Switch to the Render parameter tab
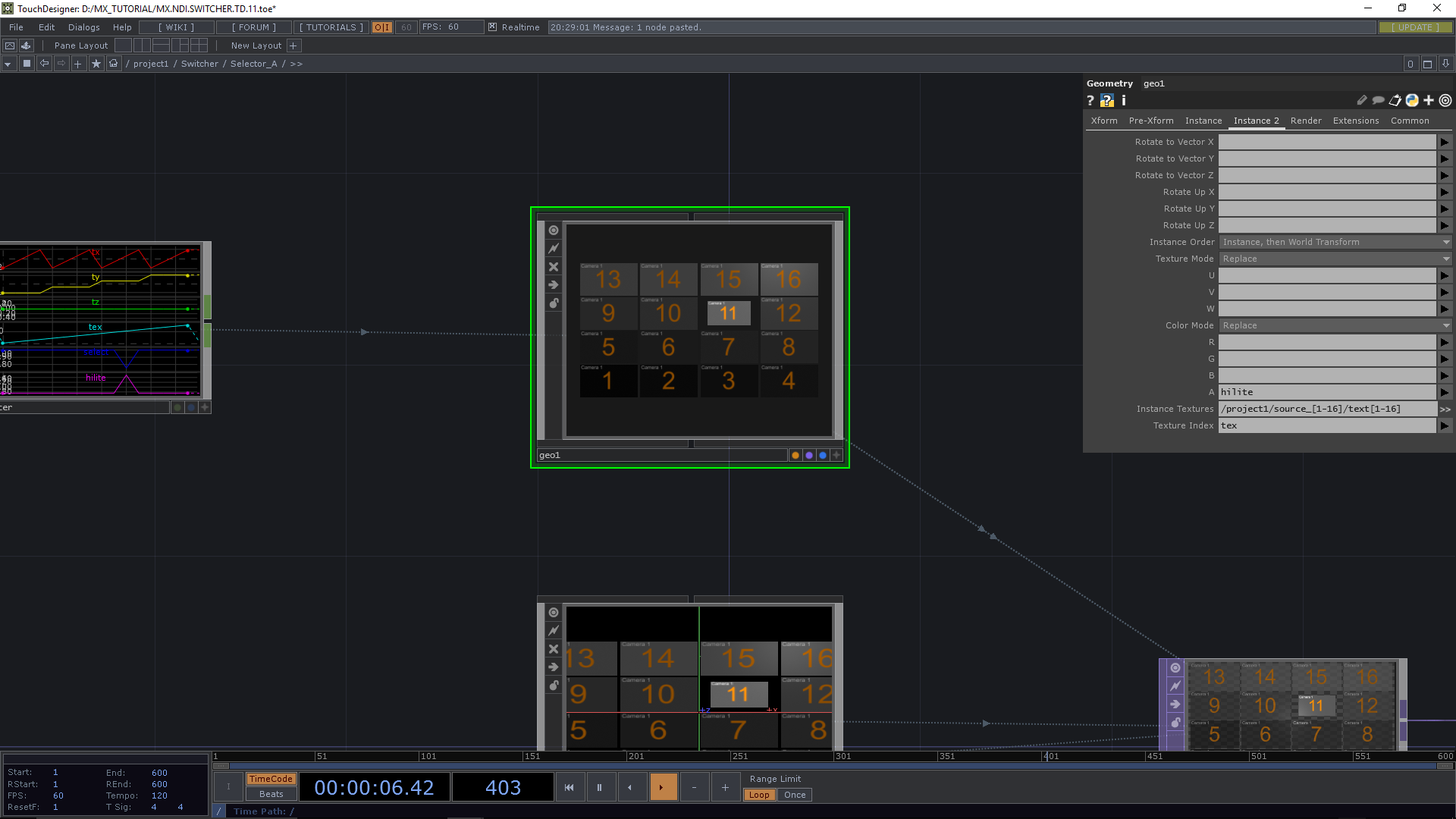Viewport: 1456px width, 819px height. click(1305, 121)
